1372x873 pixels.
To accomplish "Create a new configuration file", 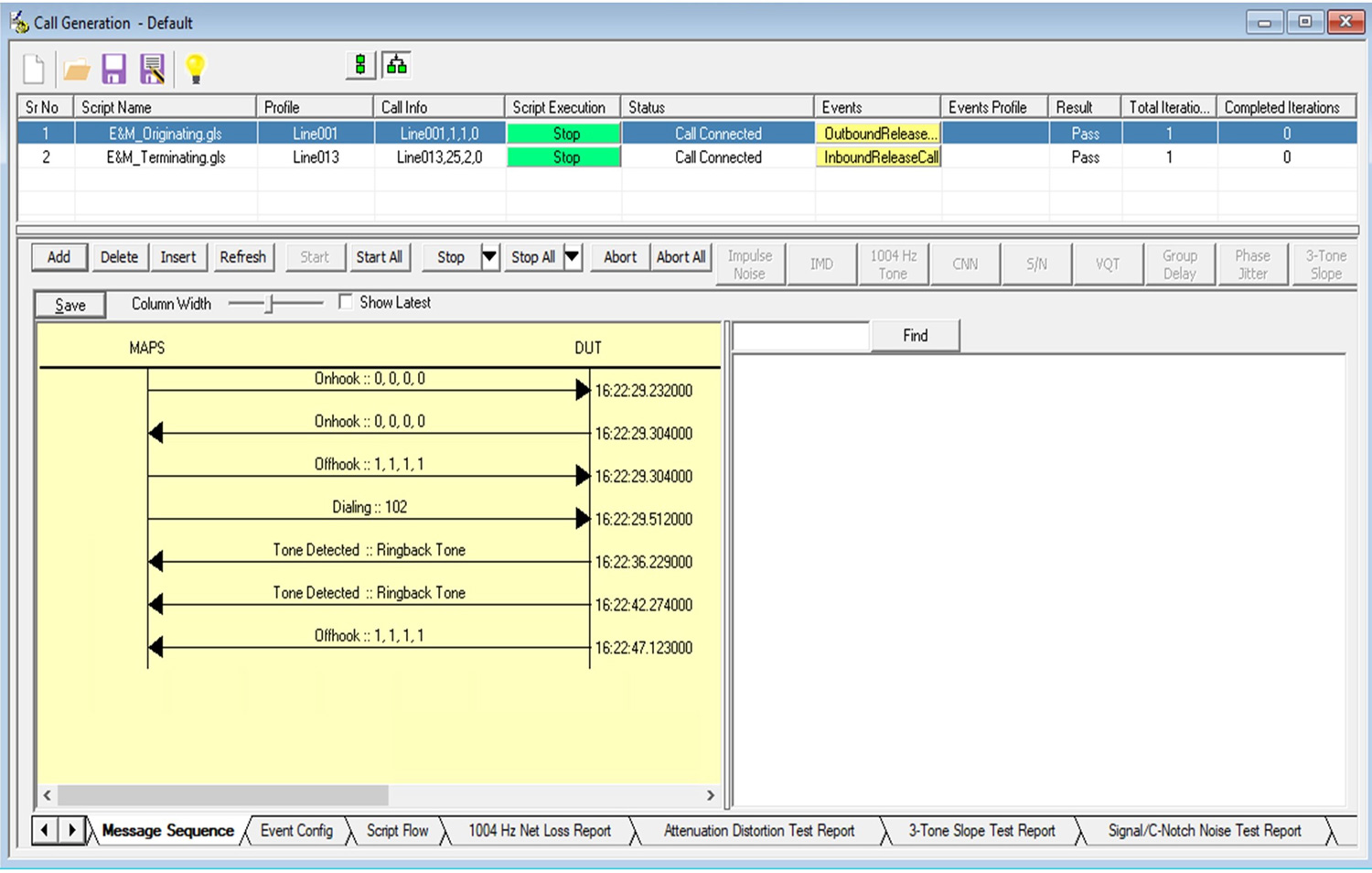I will 35,68.
